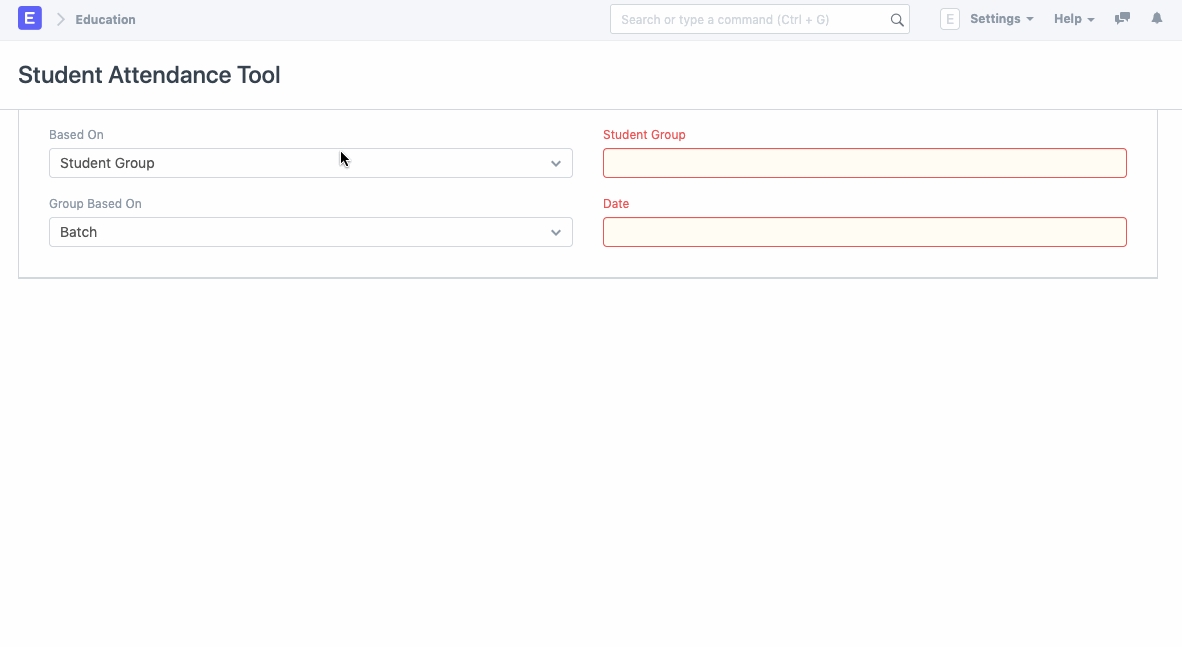Click the Group Based On label
The image size is (1182, 647).
[x=95, y=204]
